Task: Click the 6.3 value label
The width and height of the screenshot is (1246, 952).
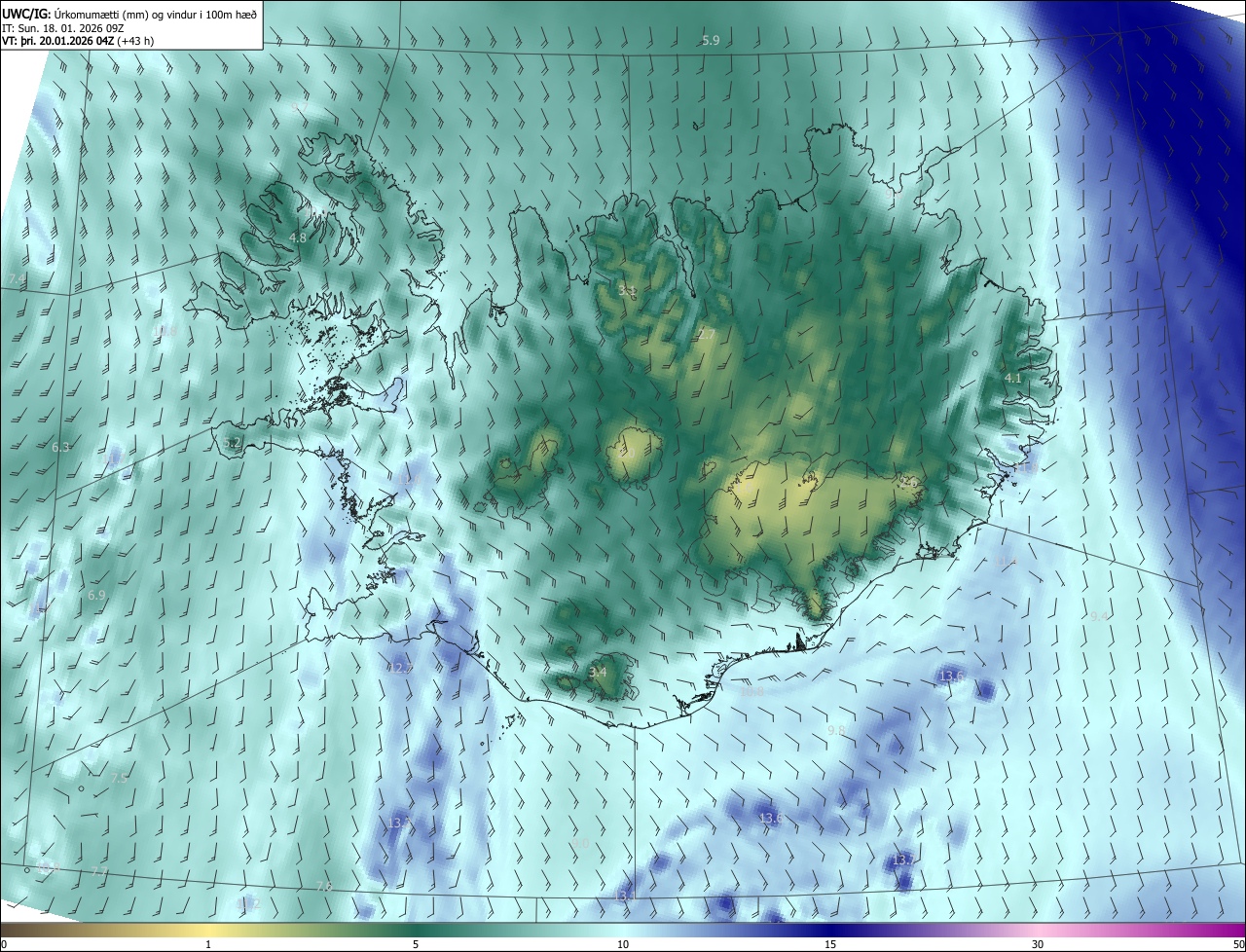Action: tap(60, 447)
